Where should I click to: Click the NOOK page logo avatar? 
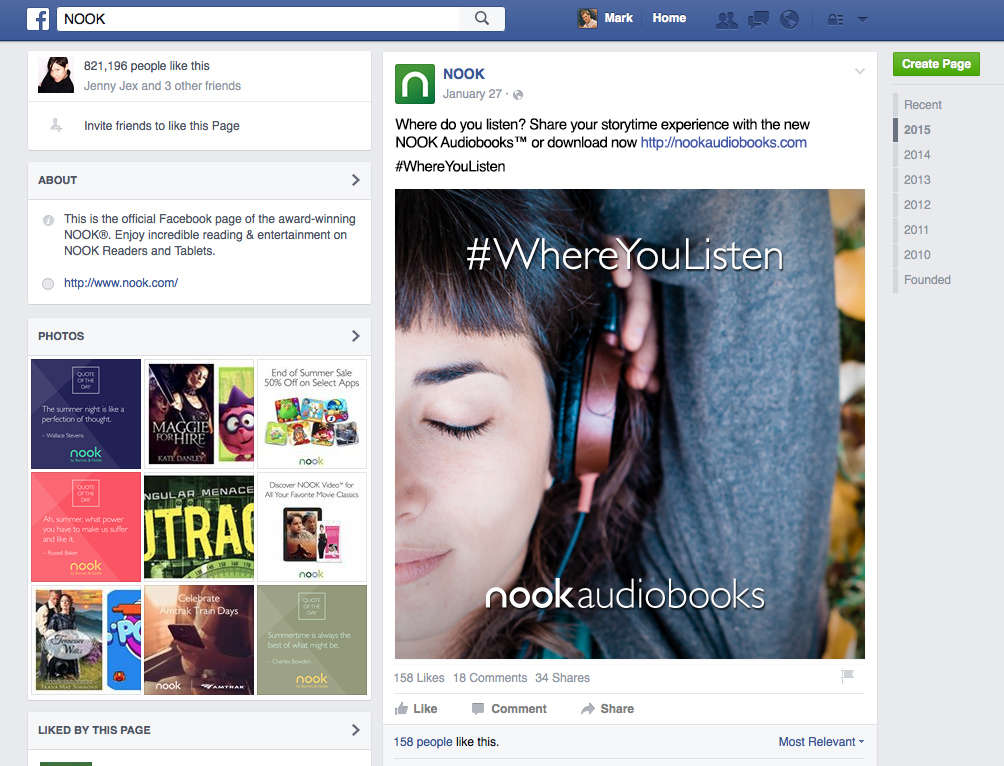(x=415, y=84)
